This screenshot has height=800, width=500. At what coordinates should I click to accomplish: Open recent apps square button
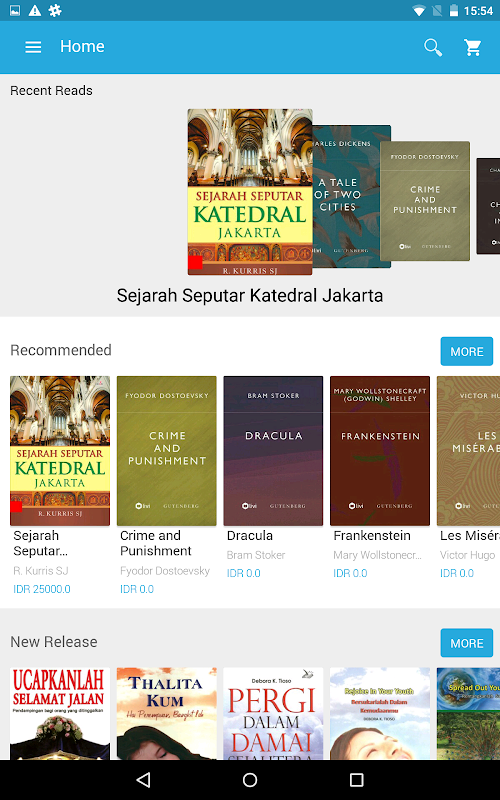357,779
